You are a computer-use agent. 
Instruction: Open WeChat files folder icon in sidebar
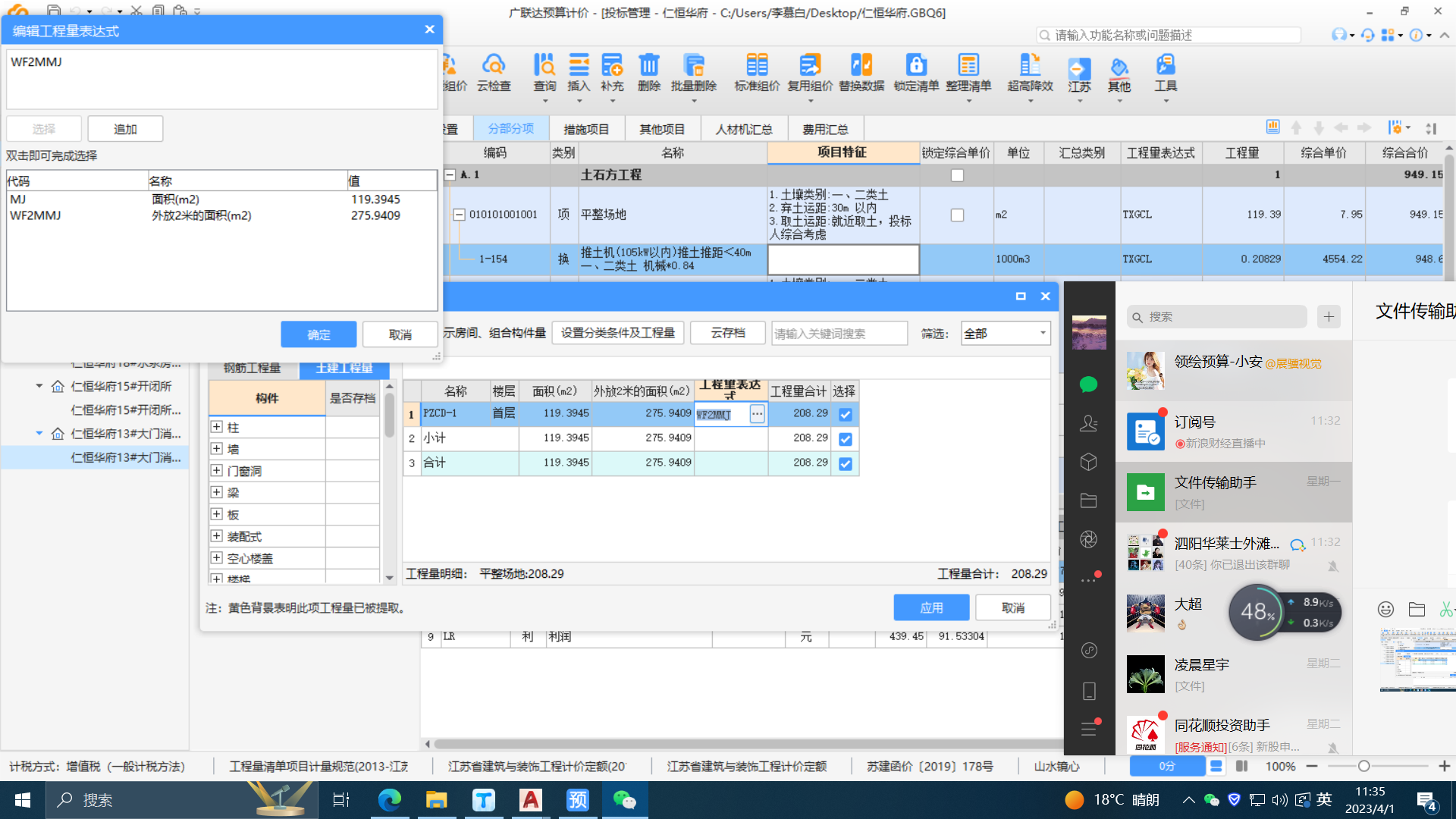[1088, 500]
